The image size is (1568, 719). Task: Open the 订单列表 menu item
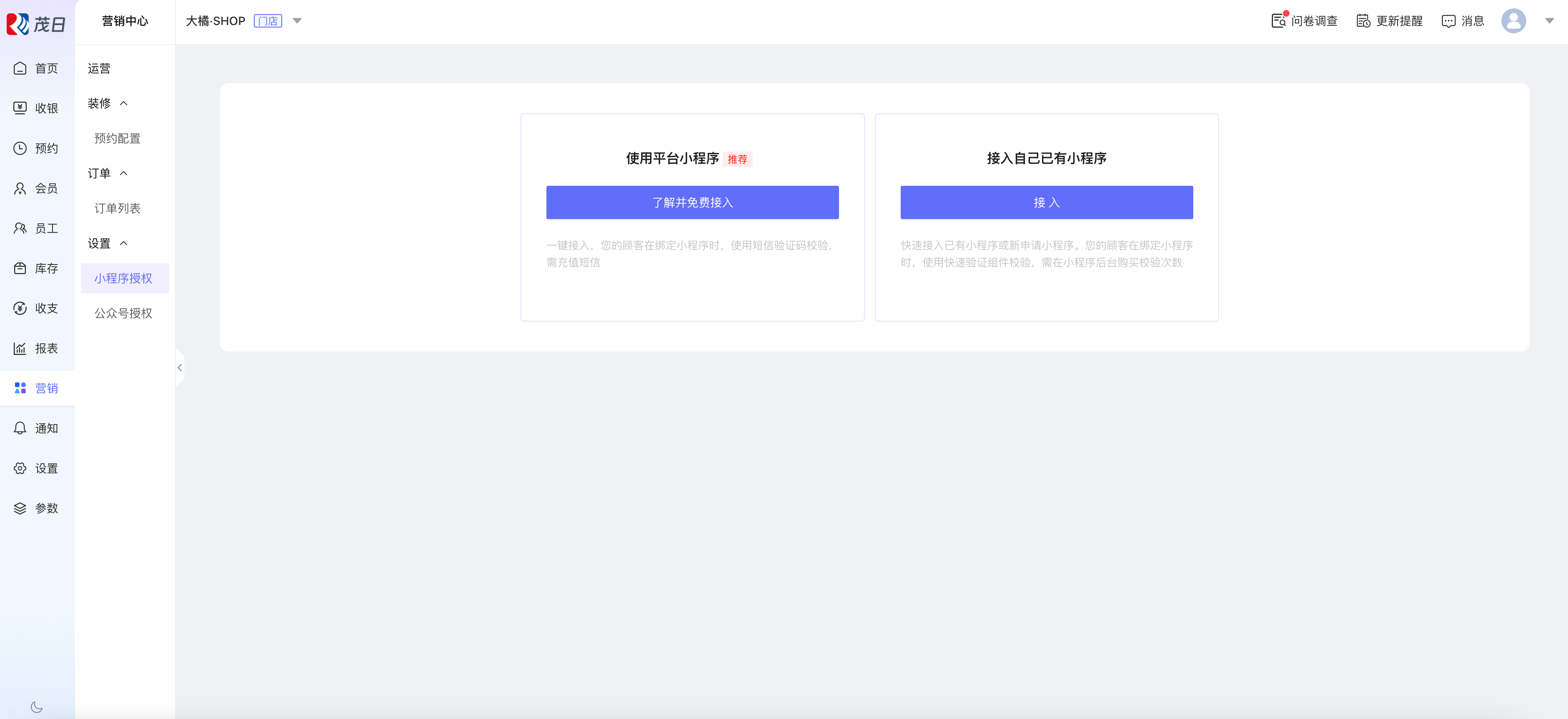118,209
